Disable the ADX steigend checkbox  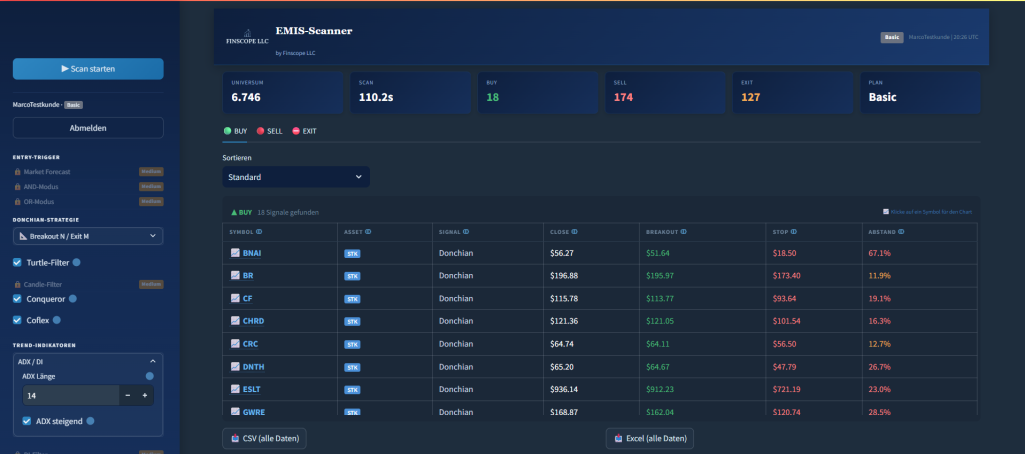click(27, 421)
